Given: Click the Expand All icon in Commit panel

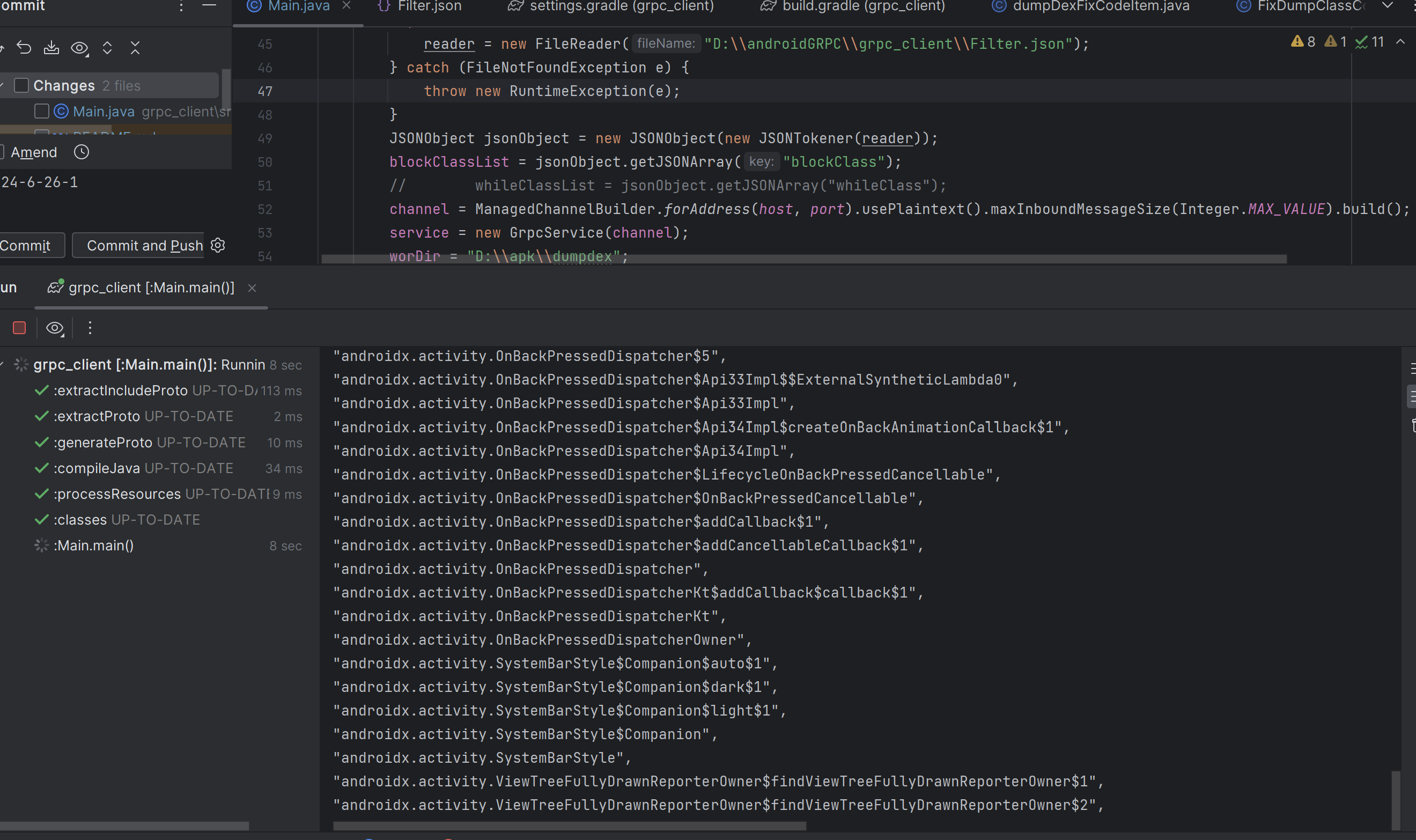Looking at the screenshot, I should coord(107,48).
